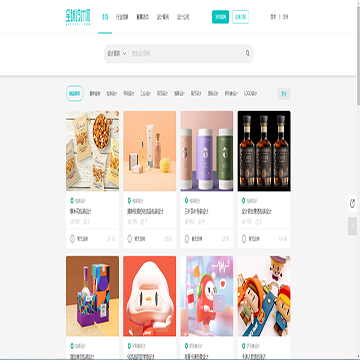This screenshot has height=360, width=360.
Task: Select the highlighted first tab in top navigation
Action: [105, 17]
